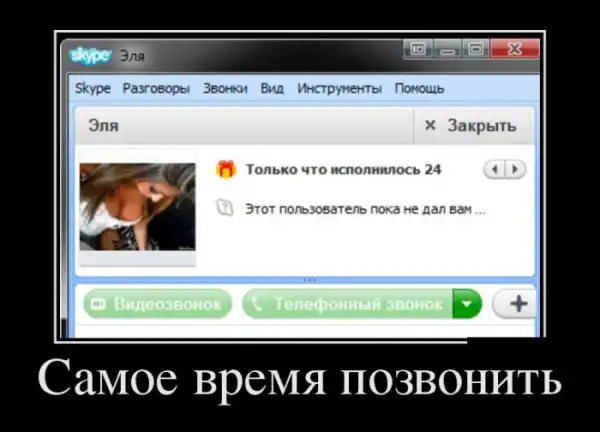600x432 pixels.
Task: Click the birthday gift icon
Action: (227, 170)
